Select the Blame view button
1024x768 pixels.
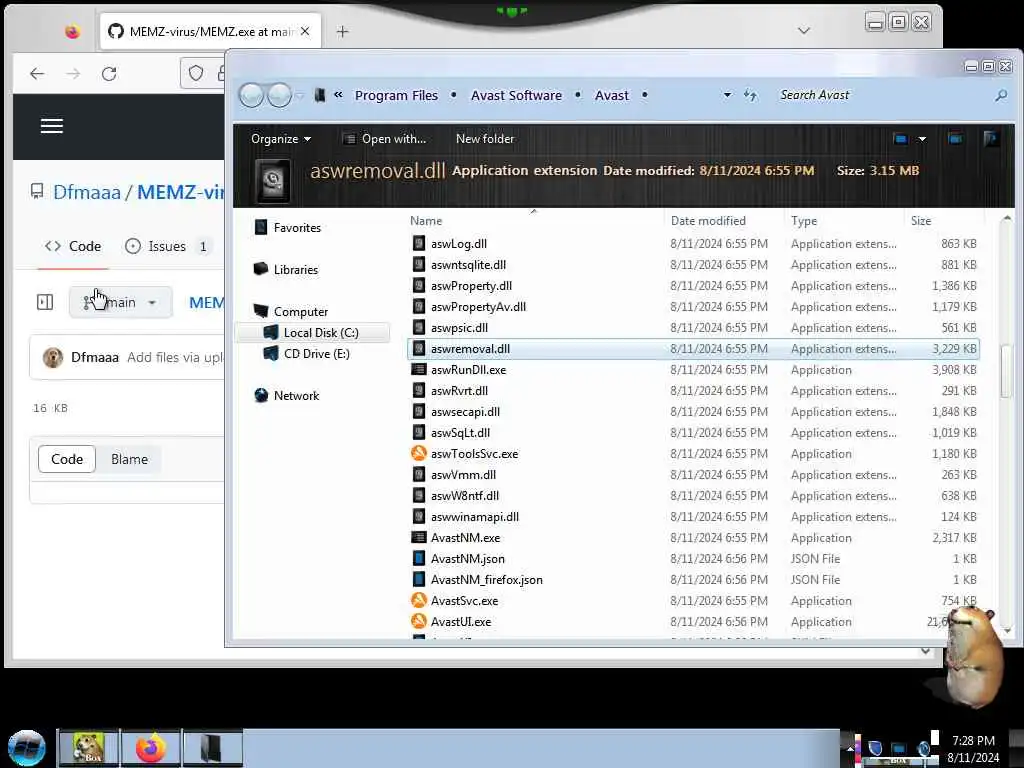click(129, 459)
